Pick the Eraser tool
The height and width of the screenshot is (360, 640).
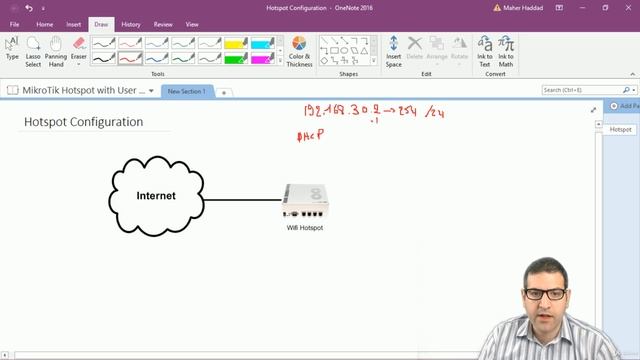79,47
